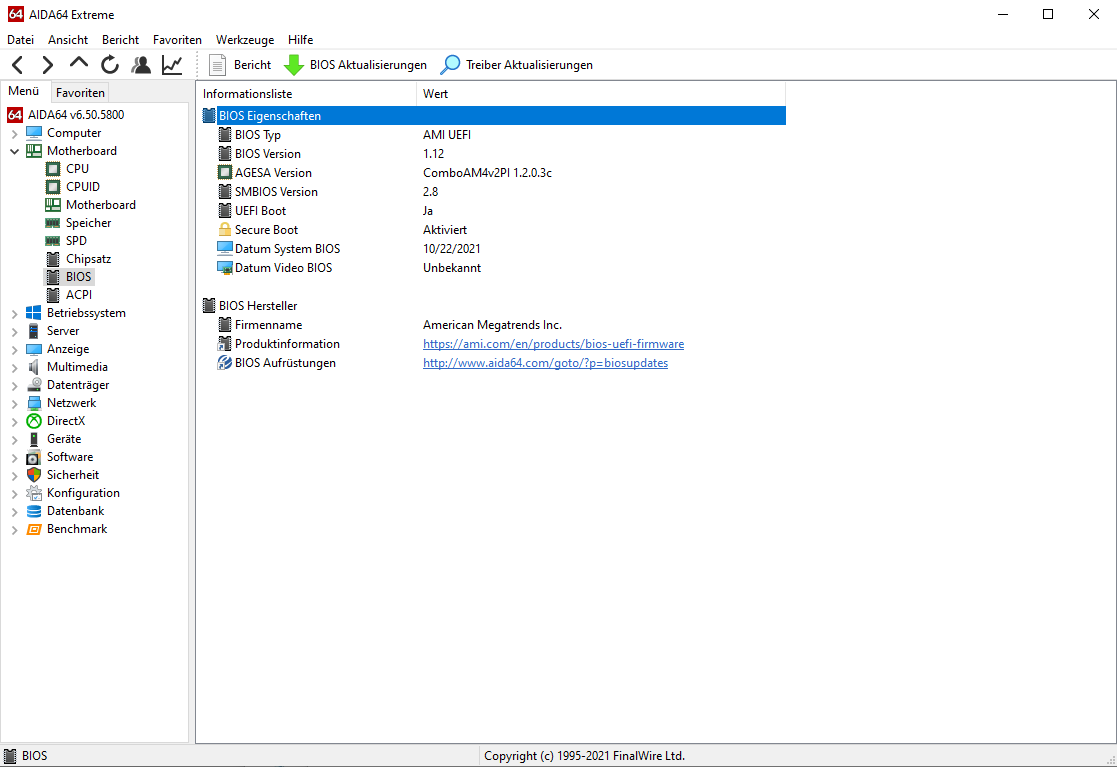
Task: Expand the Netzwerk tree node
Action: pos(14,403)
